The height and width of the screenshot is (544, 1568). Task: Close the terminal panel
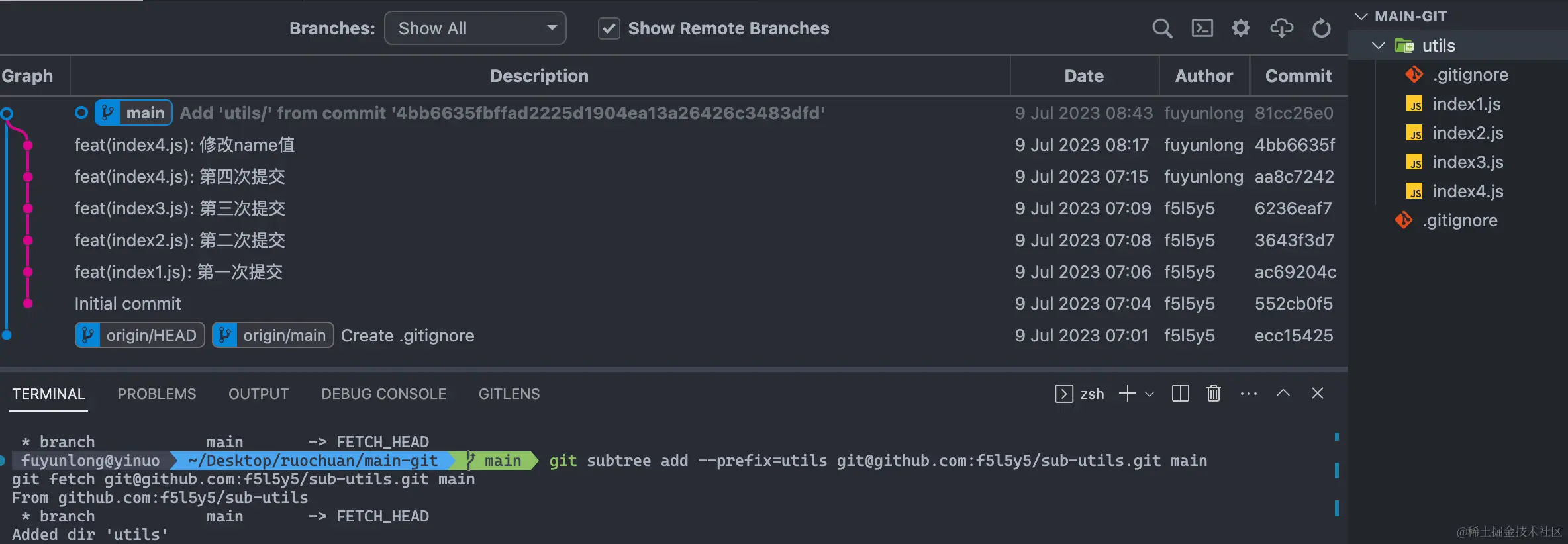tap(1318, 394)
